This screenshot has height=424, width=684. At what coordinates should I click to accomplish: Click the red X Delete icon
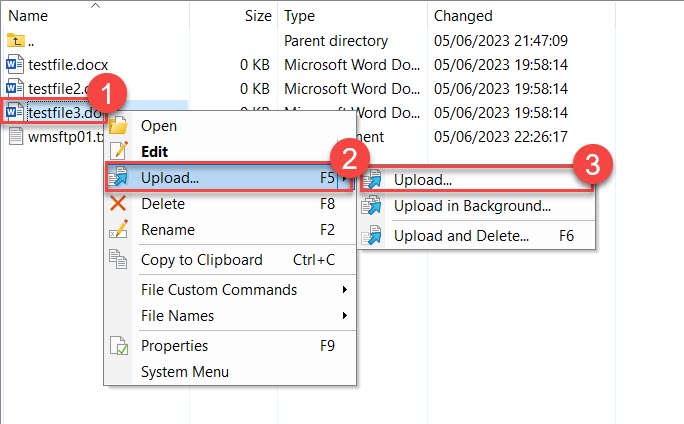pos(118,204)
